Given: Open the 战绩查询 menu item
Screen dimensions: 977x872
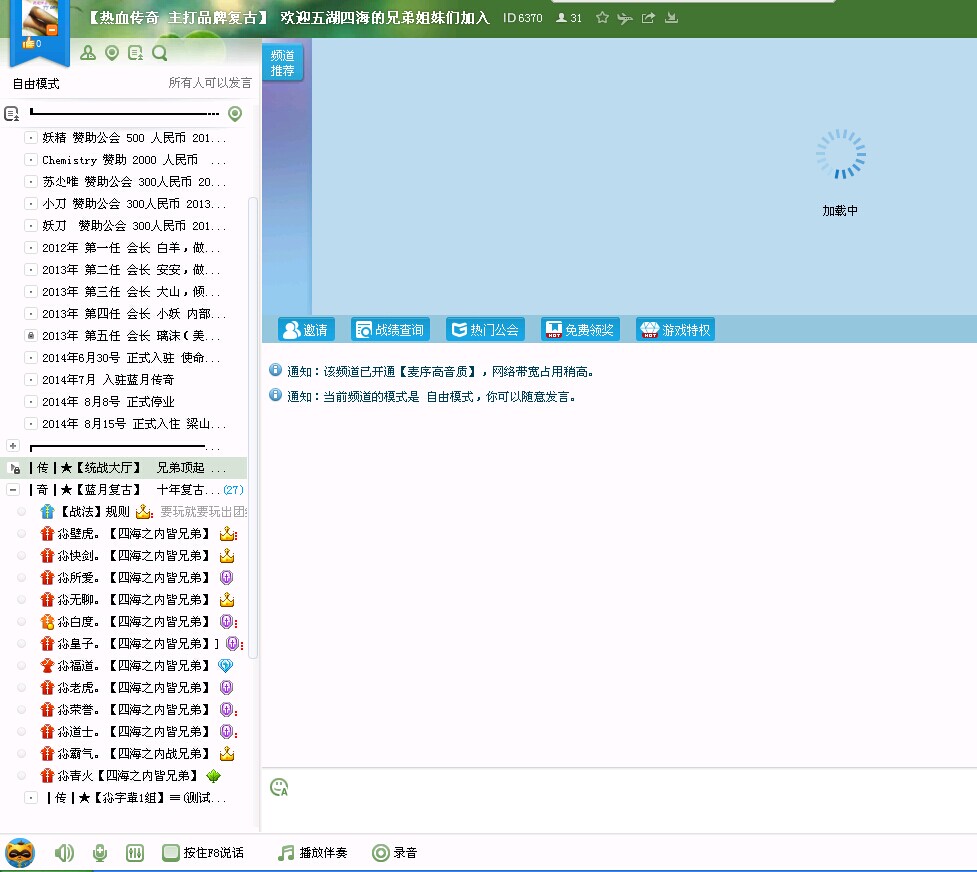Looking at the screenshot, I should point(389,330).
